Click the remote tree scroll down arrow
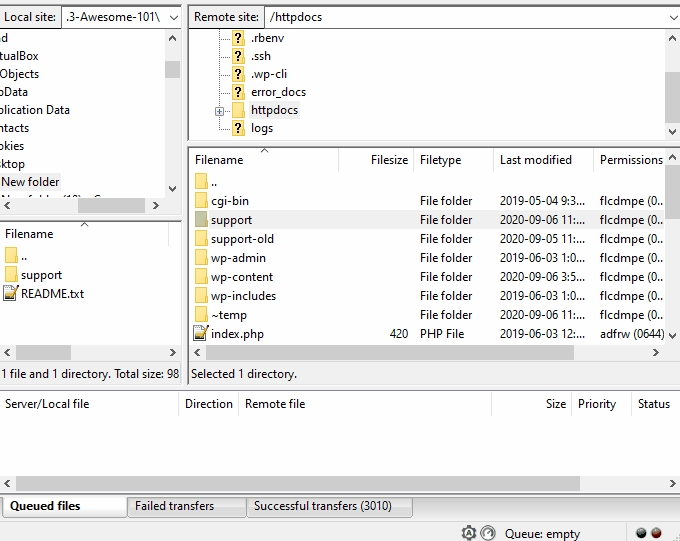680x541 pixels. [673, 131]
